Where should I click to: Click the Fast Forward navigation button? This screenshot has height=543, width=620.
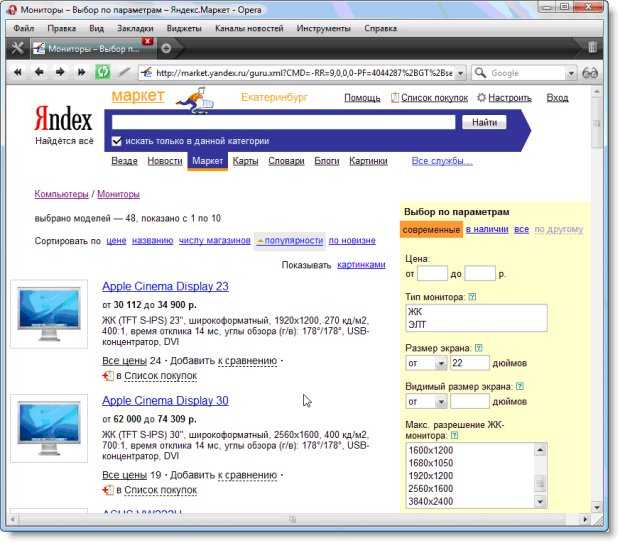click(x=81, y=72)
